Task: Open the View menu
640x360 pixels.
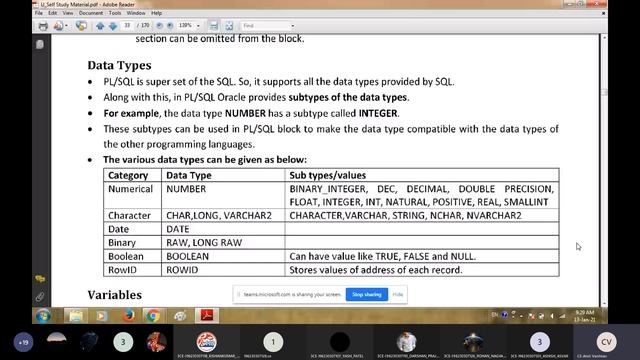Action: (68, 13)
